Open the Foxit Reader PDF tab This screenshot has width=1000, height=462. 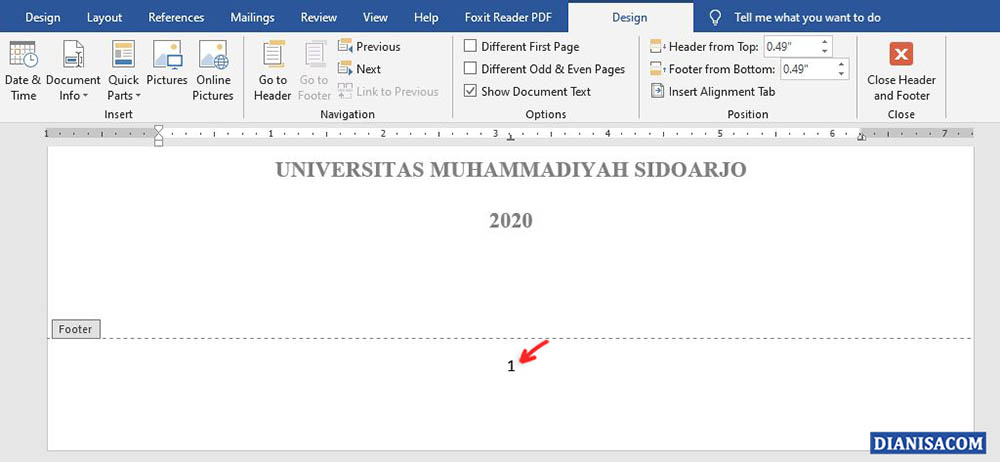pyautogui.click(x=507, y=17)
